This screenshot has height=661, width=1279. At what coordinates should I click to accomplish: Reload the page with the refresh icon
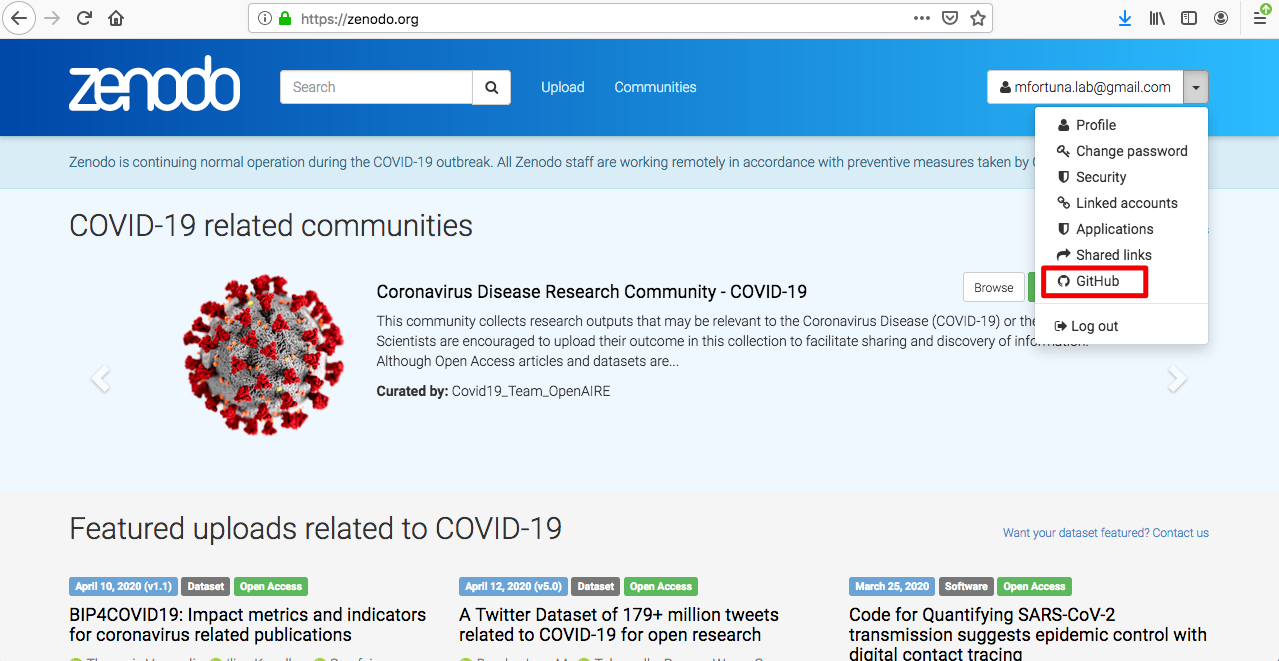(x=84, y=18)
